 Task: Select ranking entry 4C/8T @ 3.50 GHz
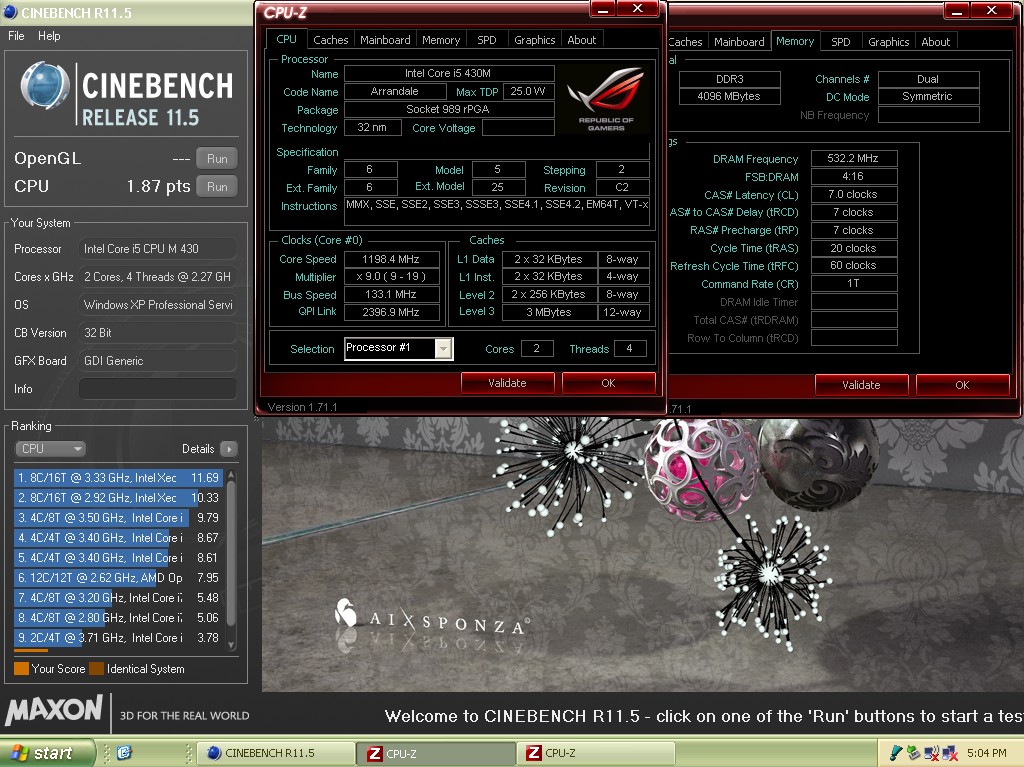[118, 518]
